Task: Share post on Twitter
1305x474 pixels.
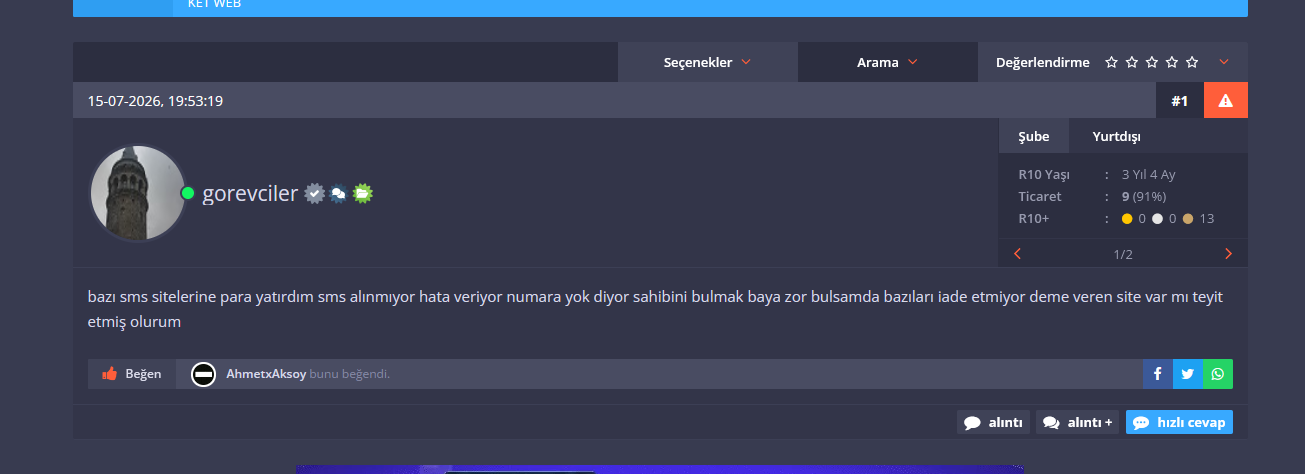Action: click(1188, 374)
